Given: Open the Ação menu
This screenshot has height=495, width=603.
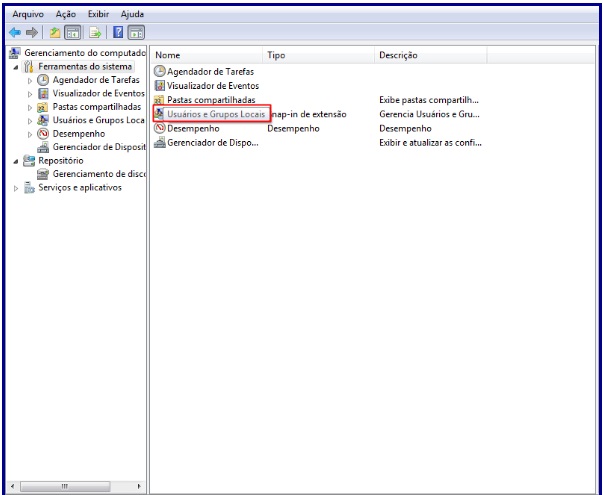Looking at the screenshot, I should [x=66, y=14].
